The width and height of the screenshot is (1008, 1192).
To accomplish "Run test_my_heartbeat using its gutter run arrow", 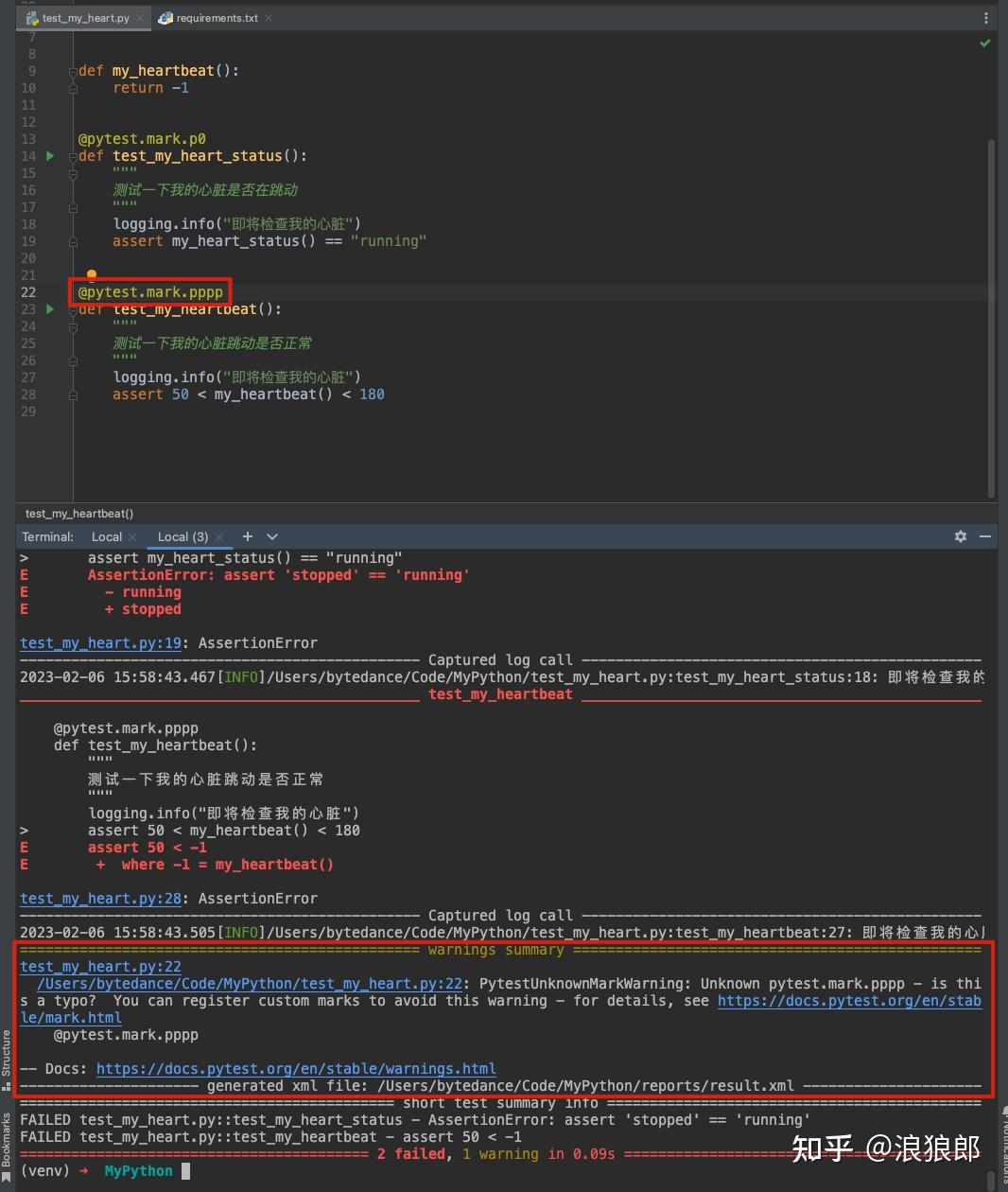I will (49, 309).
